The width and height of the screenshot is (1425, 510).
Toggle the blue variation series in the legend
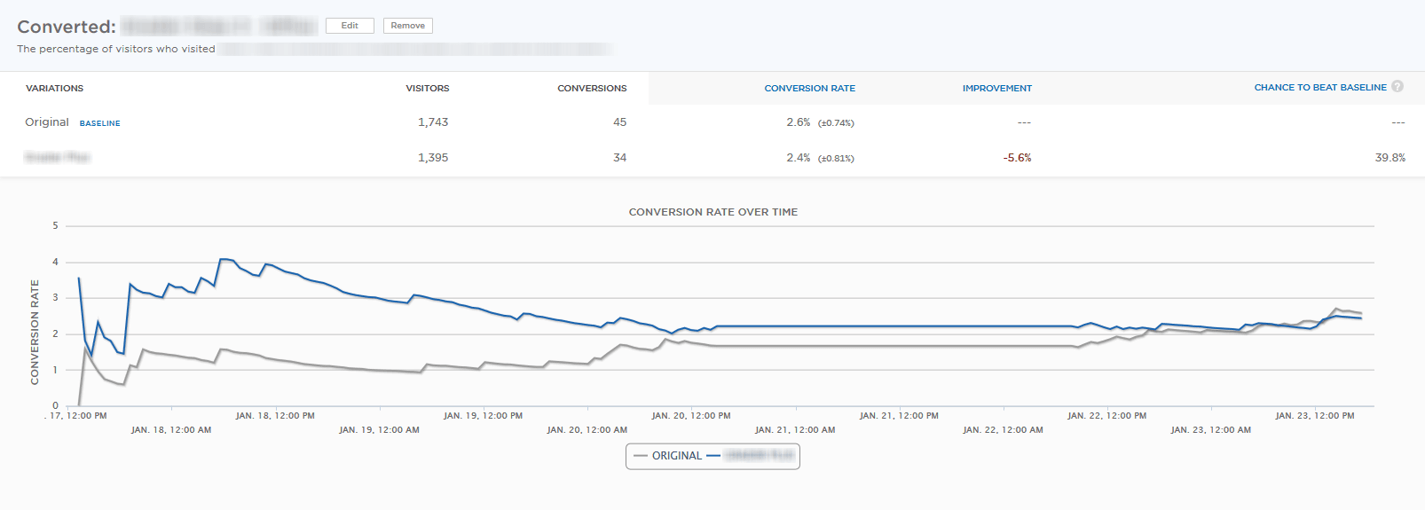tap(750, 456)
